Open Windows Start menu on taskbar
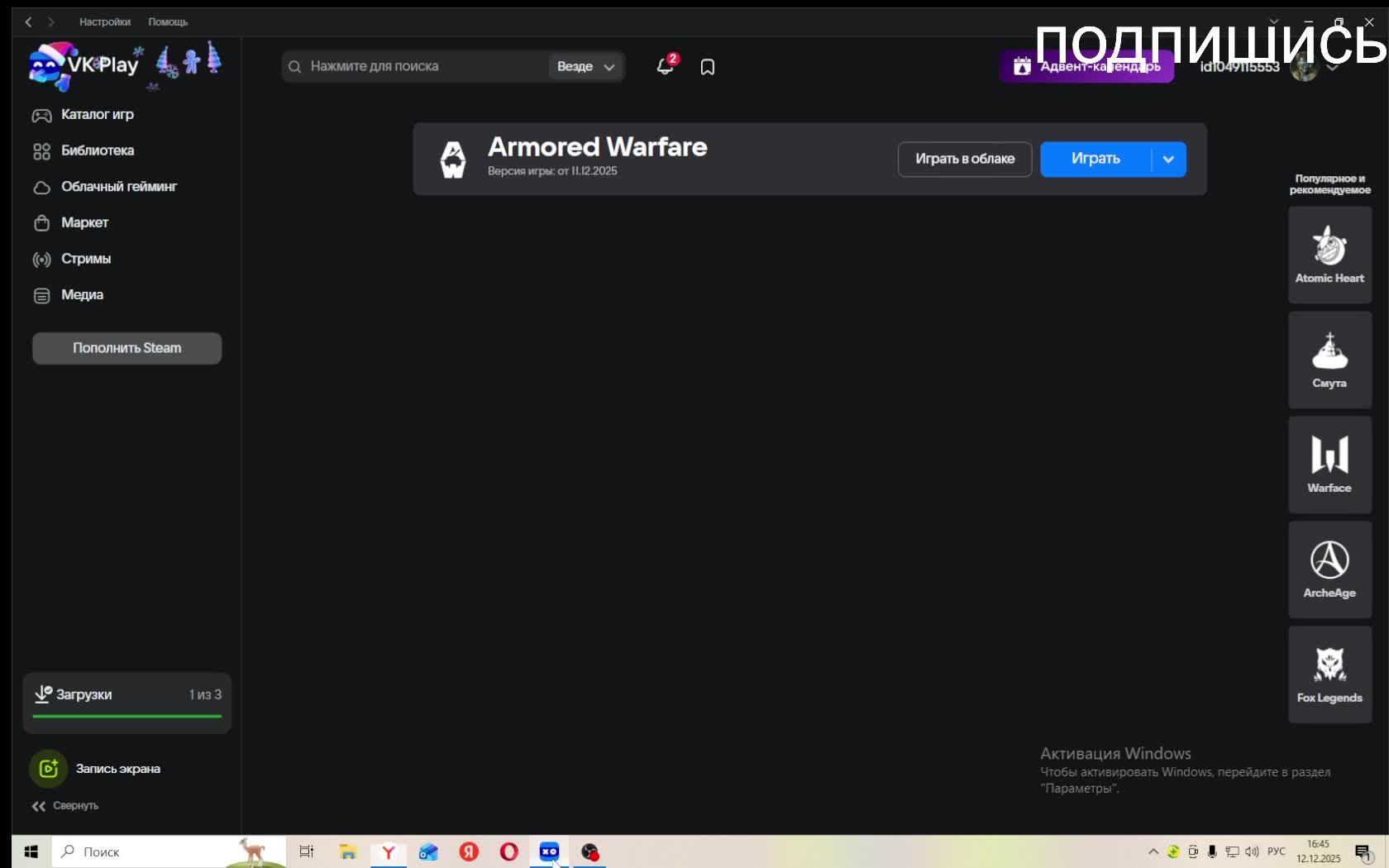Image resolution: width=1389 pixels, height=868 pixels. (31, 851)
